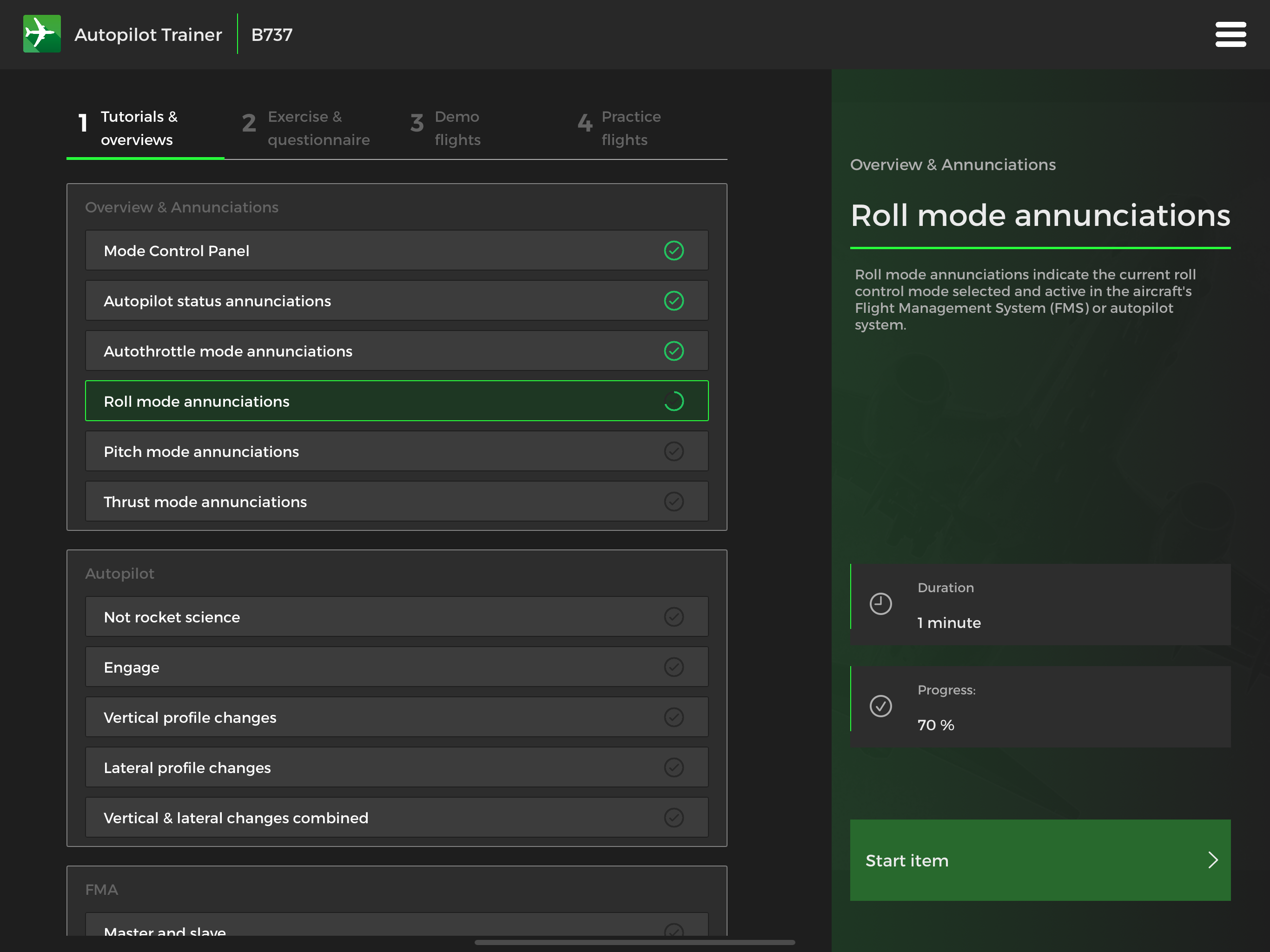The width and height of the screenshot is (1270, 952).
Task: Click the Vertical & lateral combined status icon
Action: [674, 818]
